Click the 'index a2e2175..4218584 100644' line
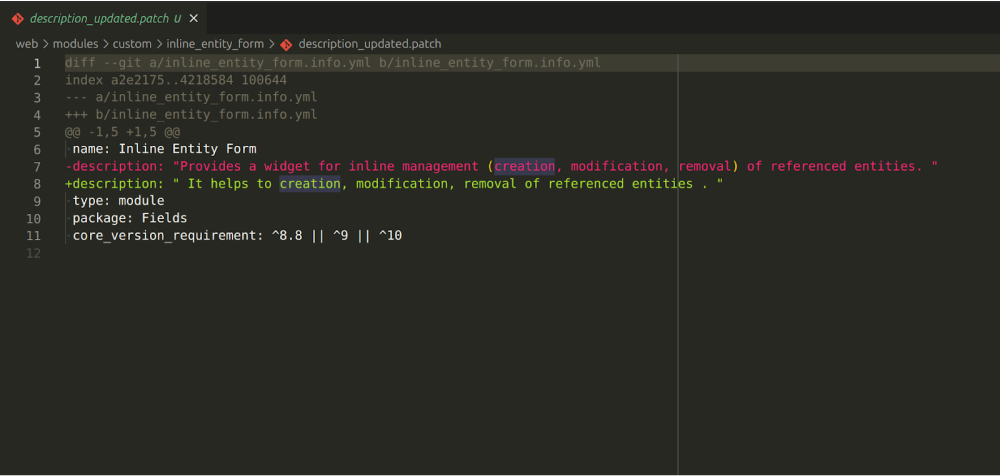This screenshot has width=1000, height=476. [x=176, y=80]
